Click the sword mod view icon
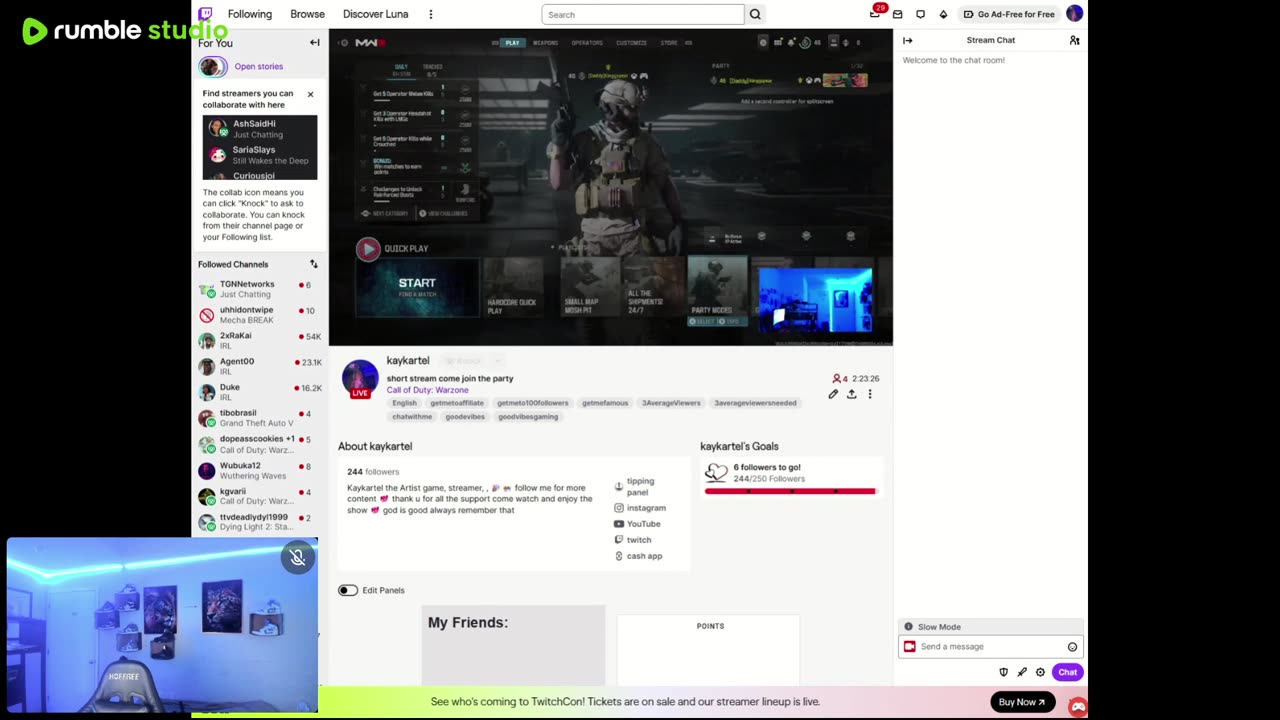 (x=1022, y=672)
